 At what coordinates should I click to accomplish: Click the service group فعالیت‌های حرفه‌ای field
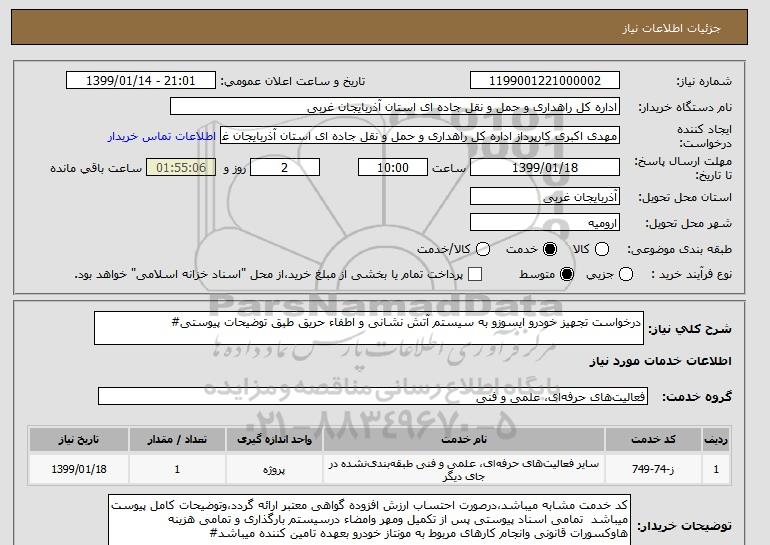tap(373, 396)
